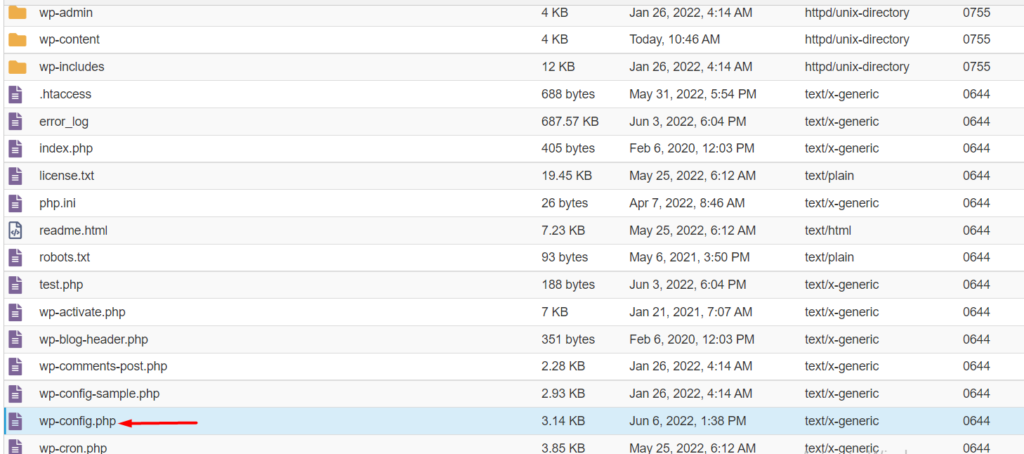
Task: Select the wp-comments-post.php file name
Action: pyautogui.click(x=103, y=366)
